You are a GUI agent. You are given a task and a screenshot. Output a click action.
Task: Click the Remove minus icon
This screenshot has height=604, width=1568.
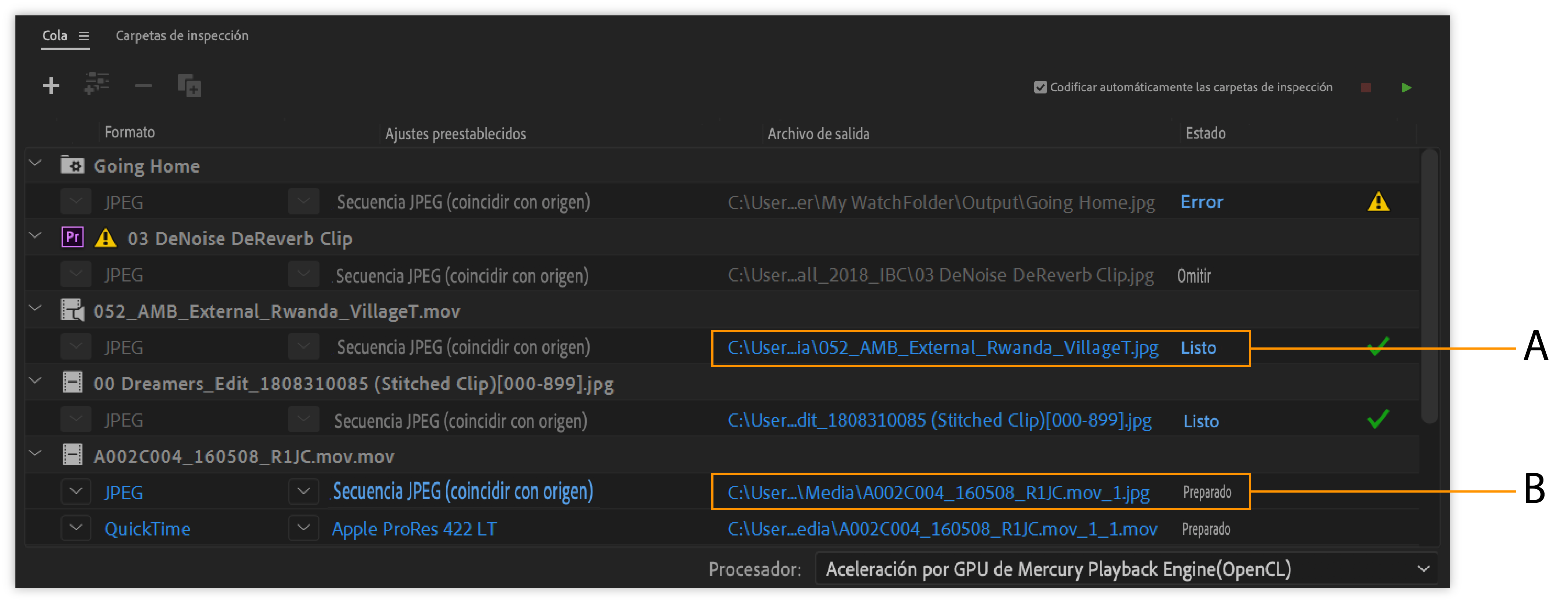pyautogui.click(x=143, y=86)
